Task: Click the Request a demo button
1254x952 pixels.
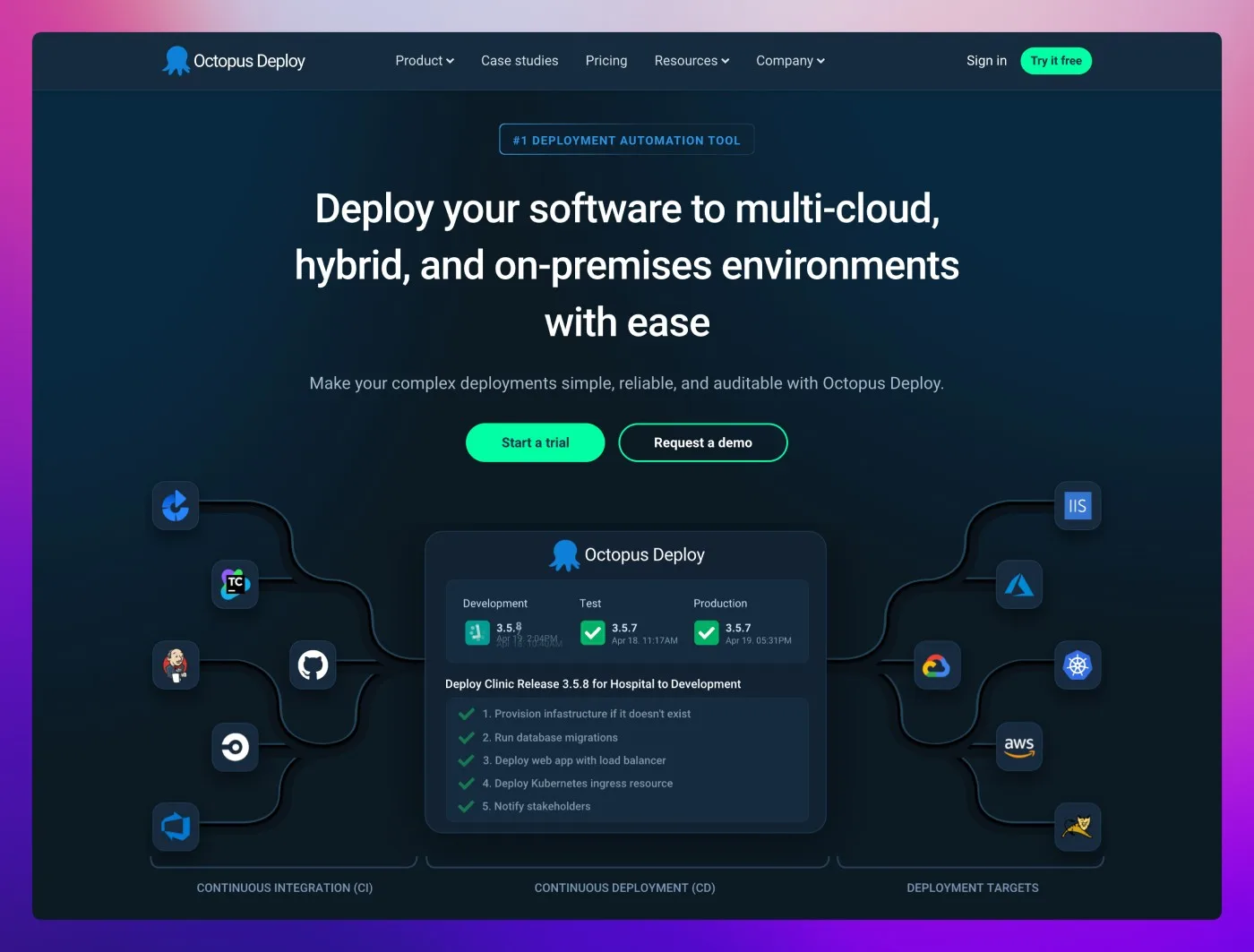Action: click(703, 442)
